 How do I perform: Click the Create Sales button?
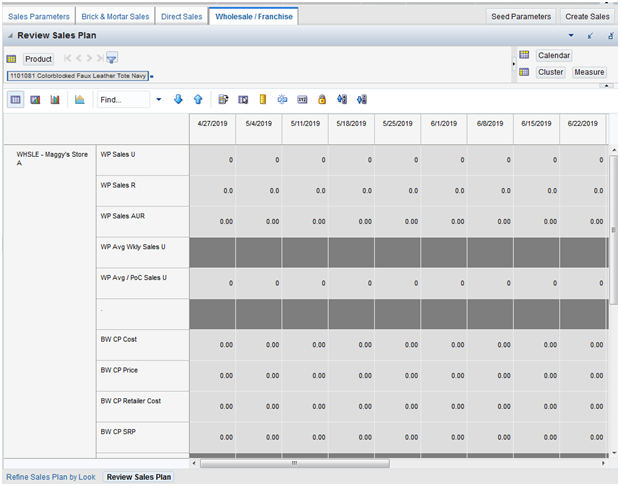pyautogui.click(x=587, y=17)
